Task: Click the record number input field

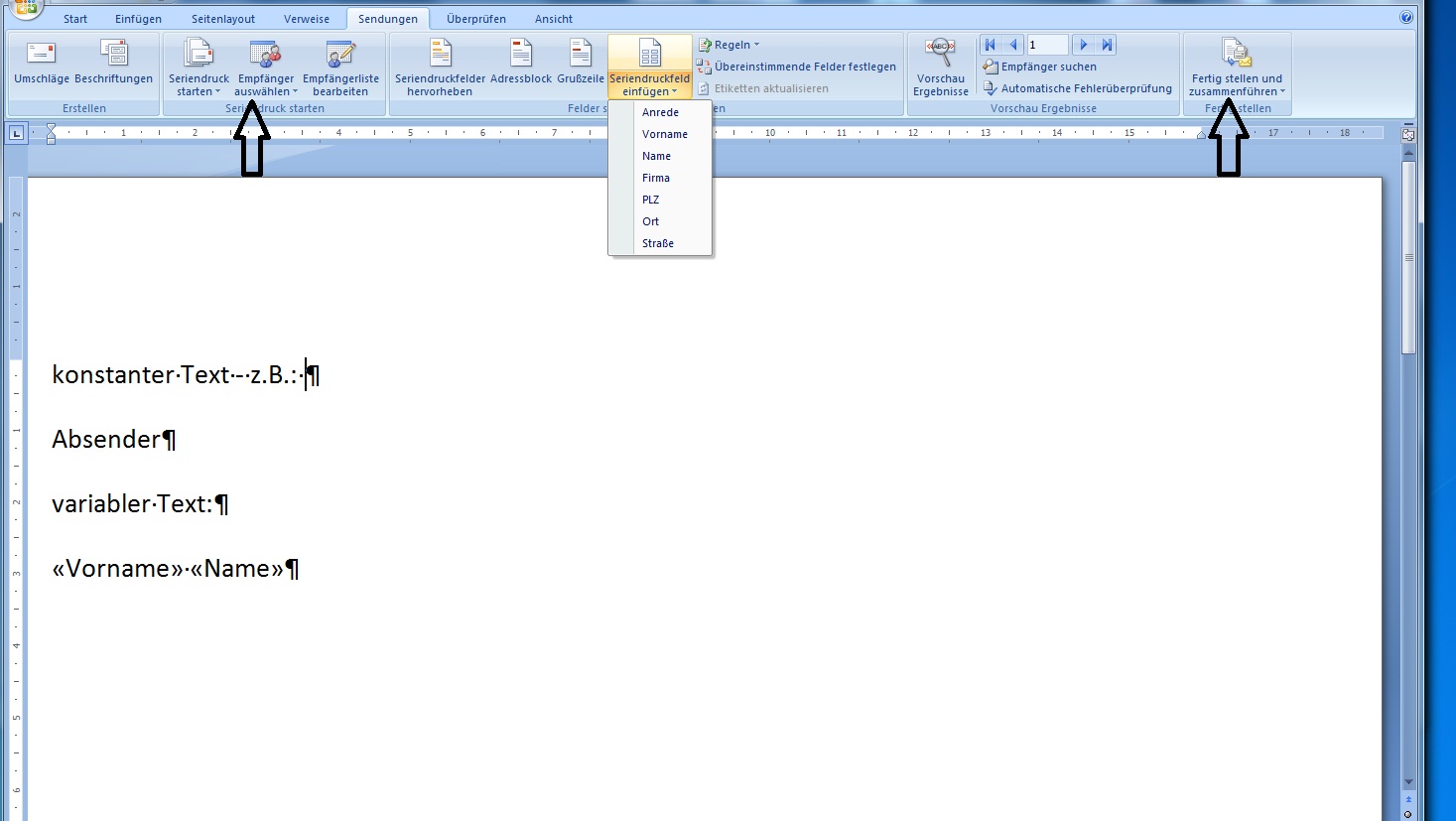Action: 1046,45
